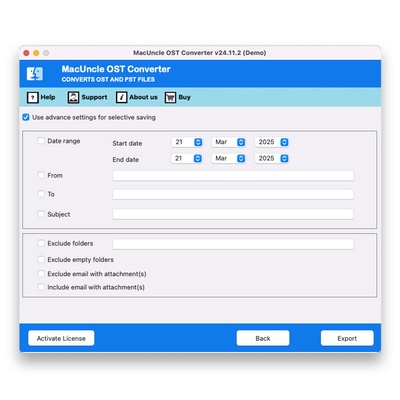This screenshot has height=400, width=400.
Task: Click the Help question mark icon
Action: point(32,97)
